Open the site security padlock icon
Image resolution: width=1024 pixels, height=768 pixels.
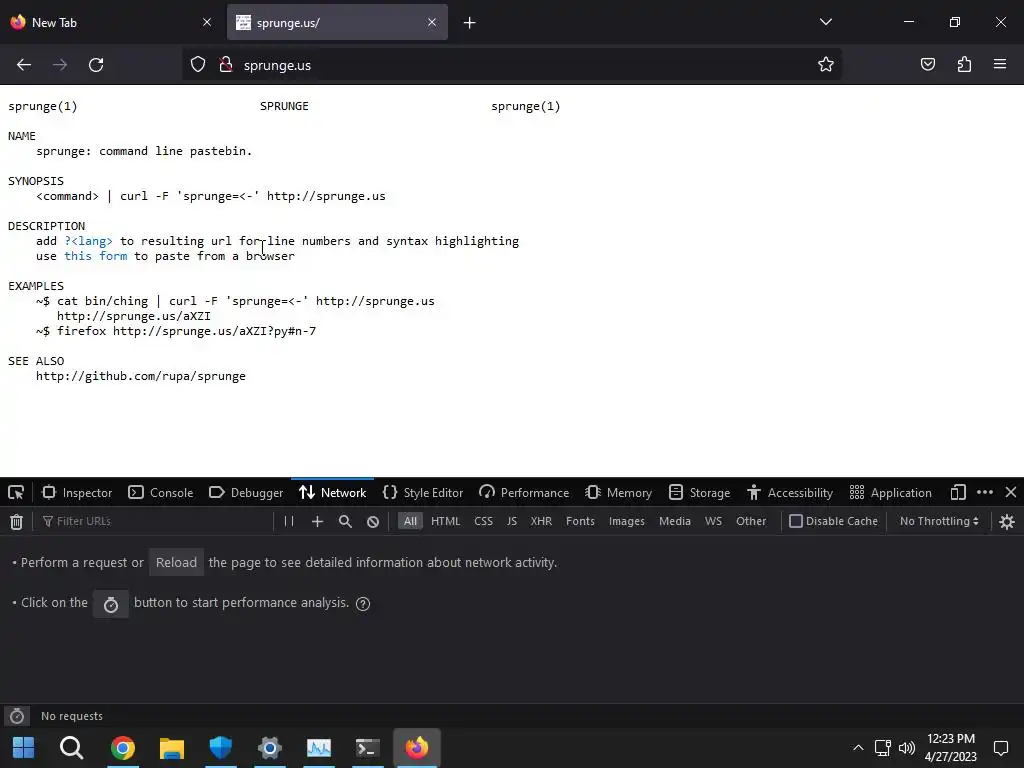(226, 65)
